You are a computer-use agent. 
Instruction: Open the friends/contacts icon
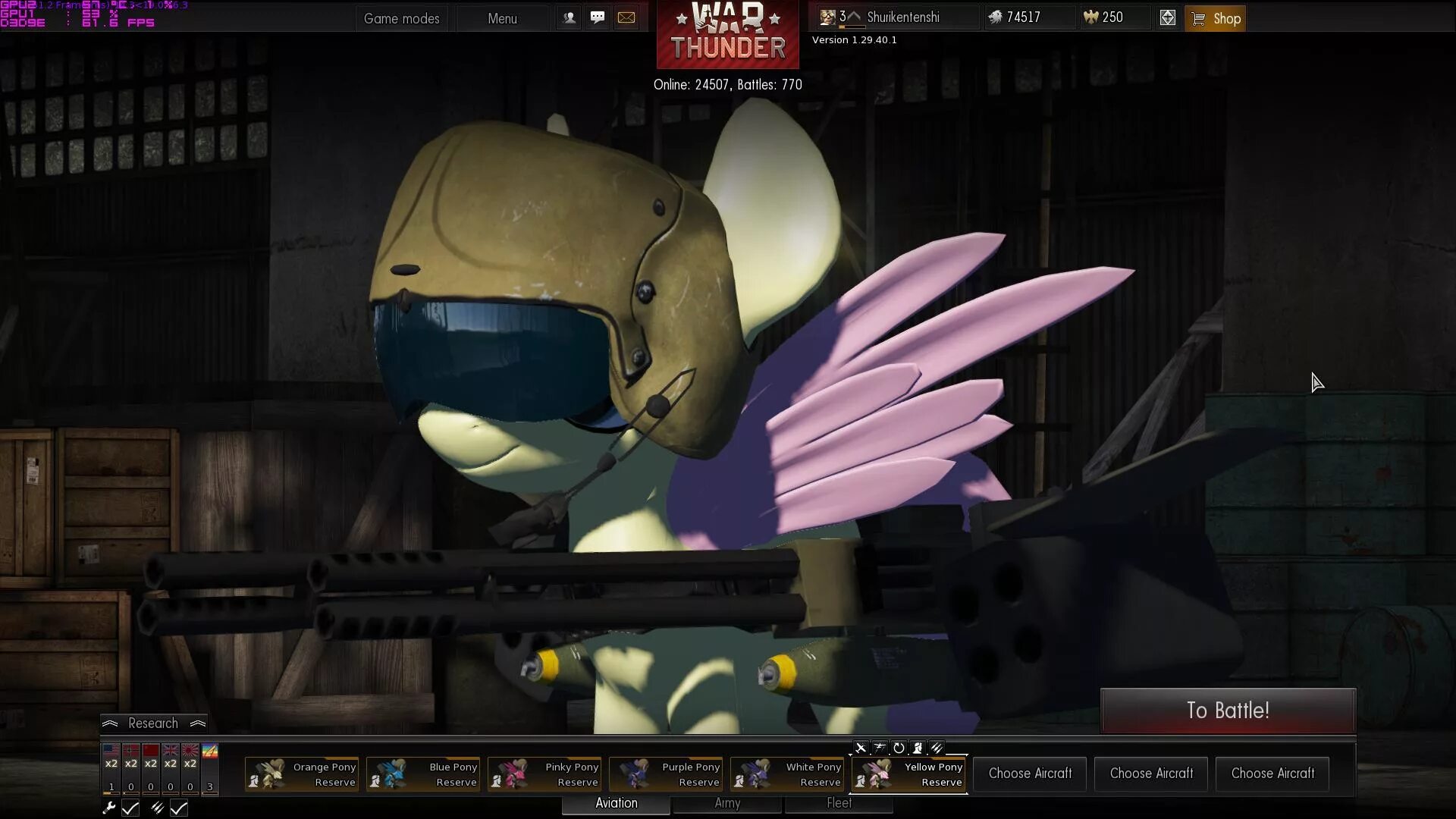click(x=570, y=17)
